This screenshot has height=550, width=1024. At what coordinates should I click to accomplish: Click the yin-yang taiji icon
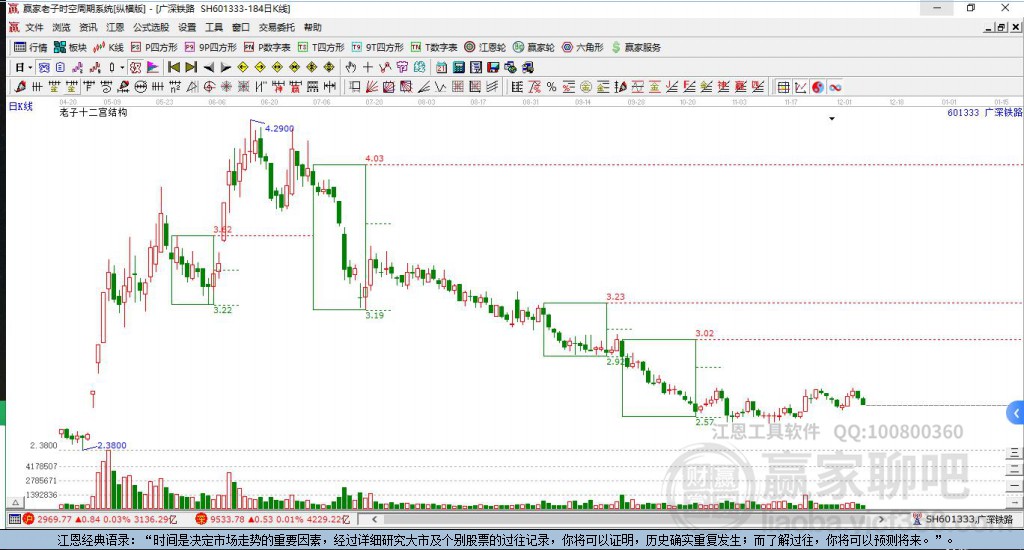pyautogui.click(x=818, y=87)
